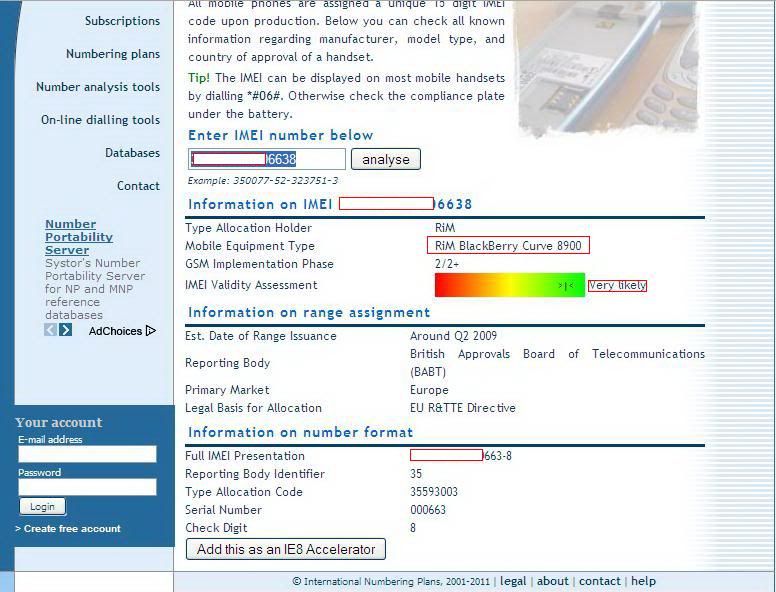
Task: Go to On-line dialling tools
Action: 100,120
